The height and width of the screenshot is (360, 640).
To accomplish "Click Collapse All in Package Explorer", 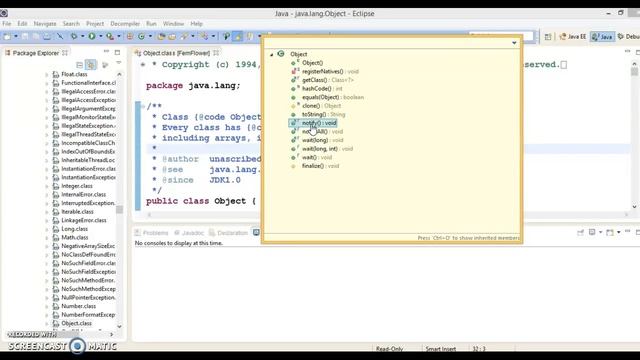I will coord(80,64).
